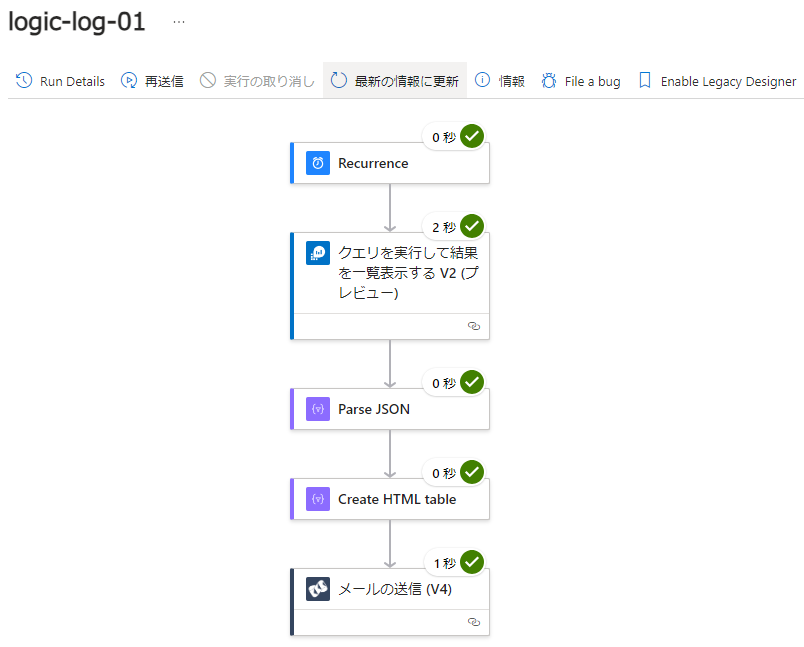Select 最新の情報に更新 to refresh
804x647 pixels.
pyautogui.click(x=395, y=80)
